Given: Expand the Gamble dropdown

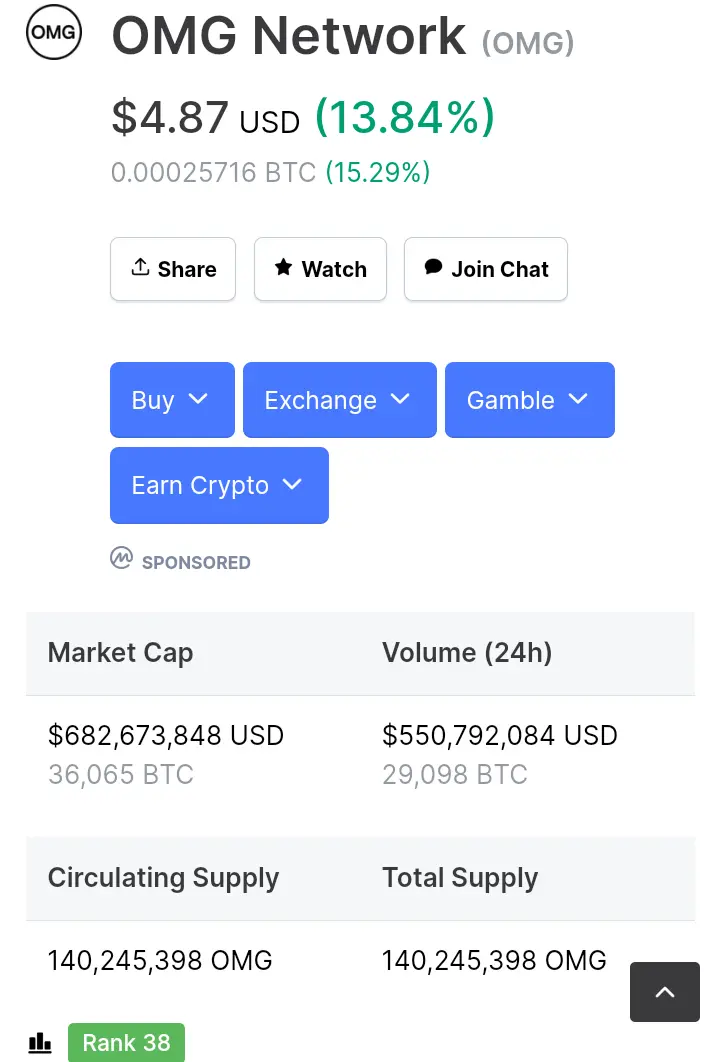Looking at the screenshot, I should click(530, 400).
